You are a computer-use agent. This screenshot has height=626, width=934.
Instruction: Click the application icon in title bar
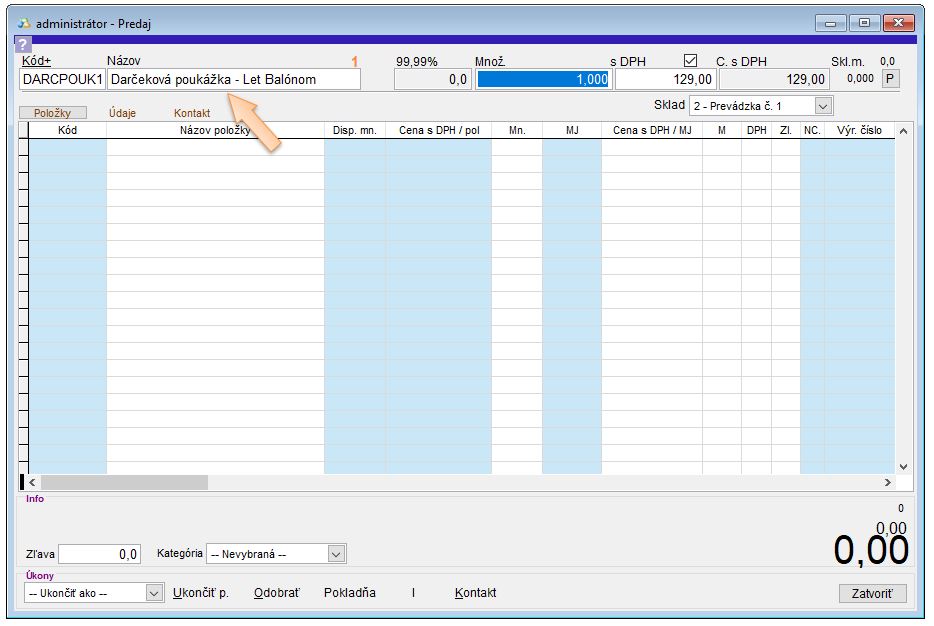(25, 23)
